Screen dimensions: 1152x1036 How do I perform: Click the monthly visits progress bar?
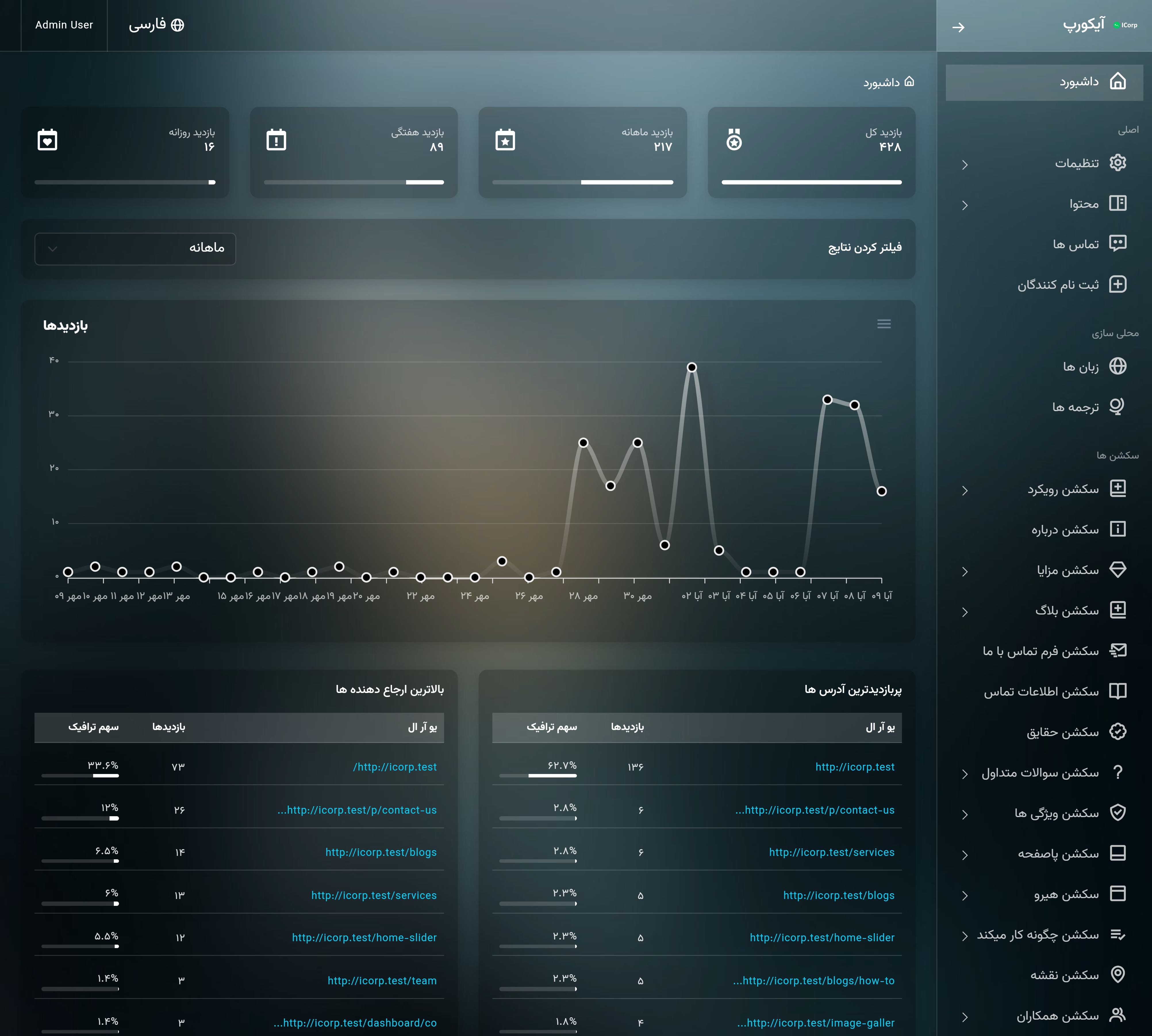tap(583, 182)
